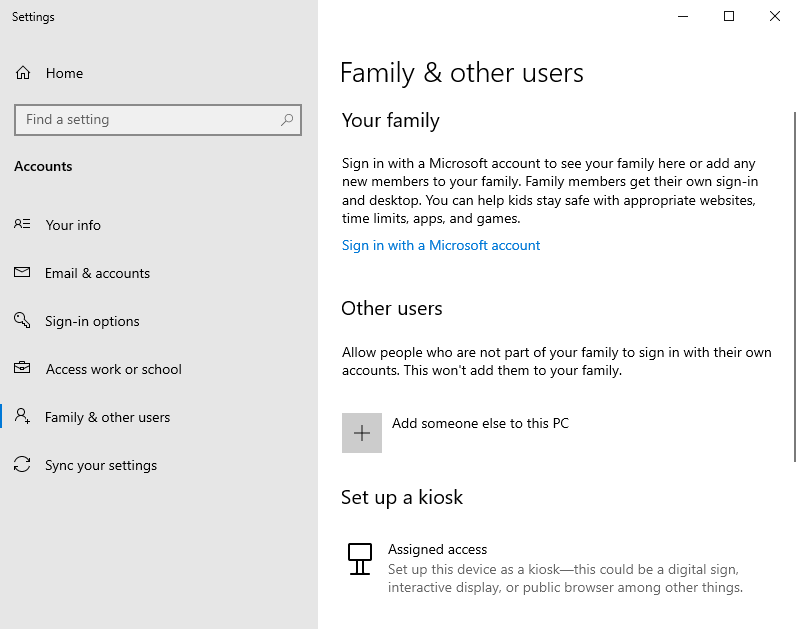The height and width of the screenshot is (629, 797).
Task: Click the Email & accounts envelope icon
Action: coord(22,273)
